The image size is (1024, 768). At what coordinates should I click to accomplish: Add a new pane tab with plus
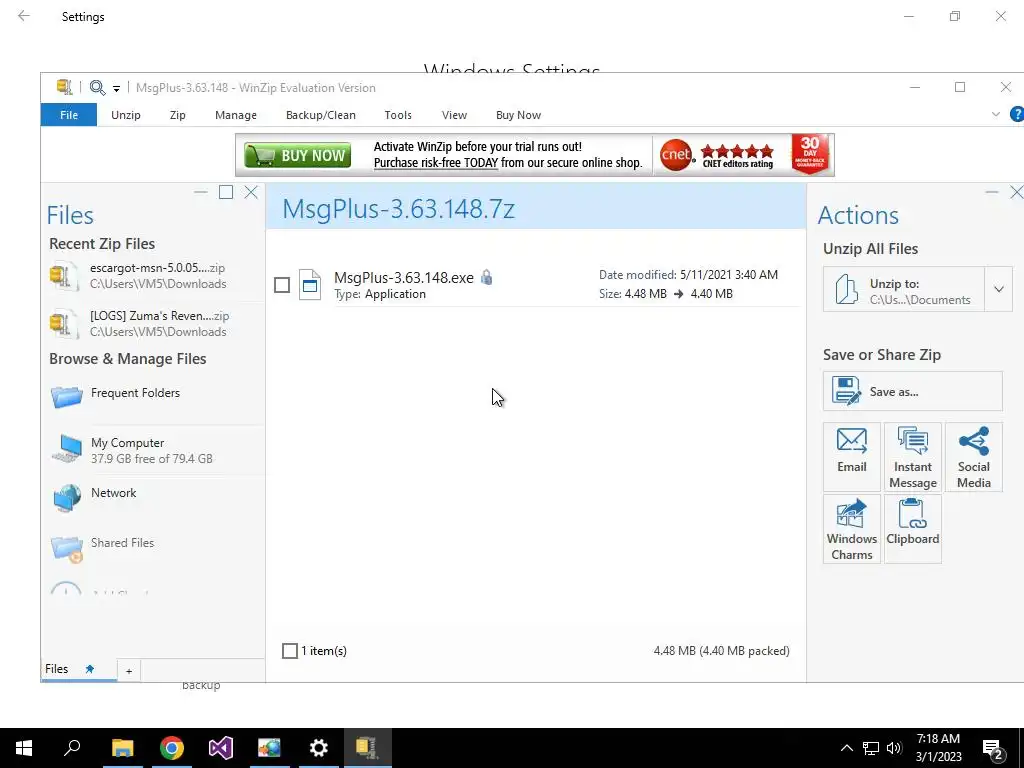(129, 671)
